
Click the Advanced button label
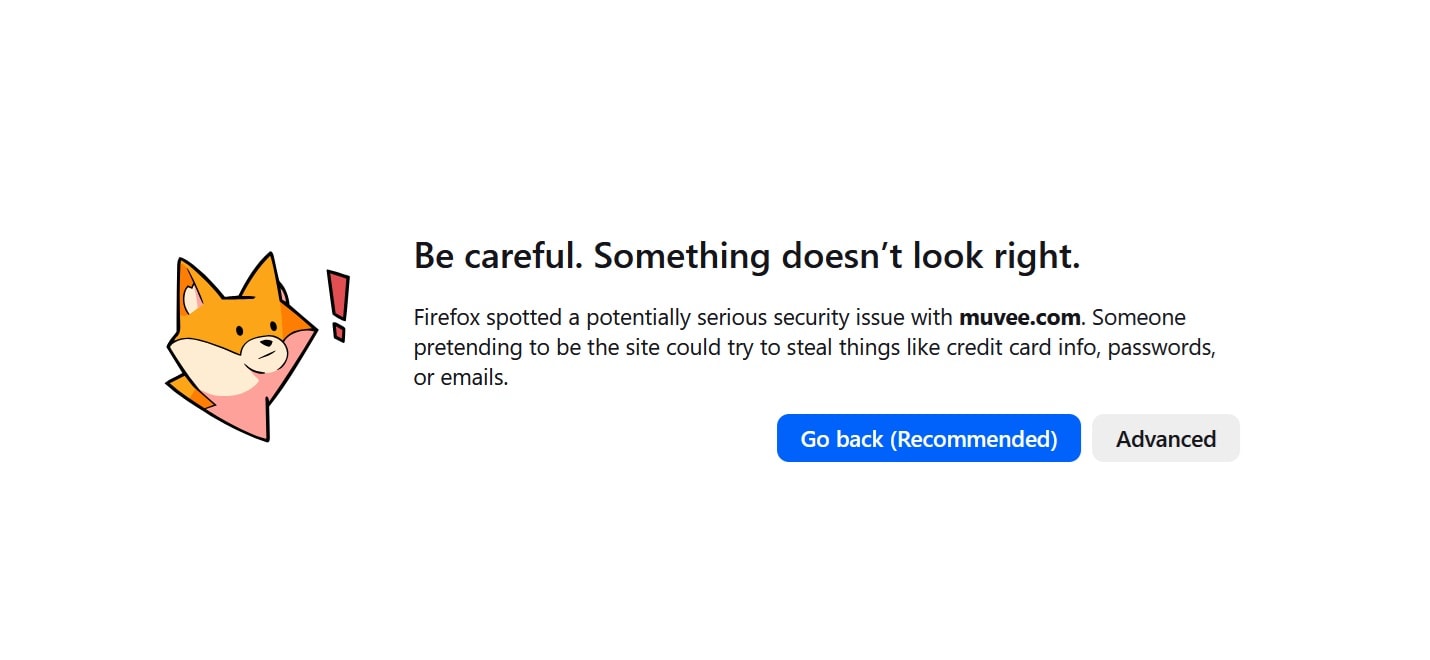[1165, 438]
